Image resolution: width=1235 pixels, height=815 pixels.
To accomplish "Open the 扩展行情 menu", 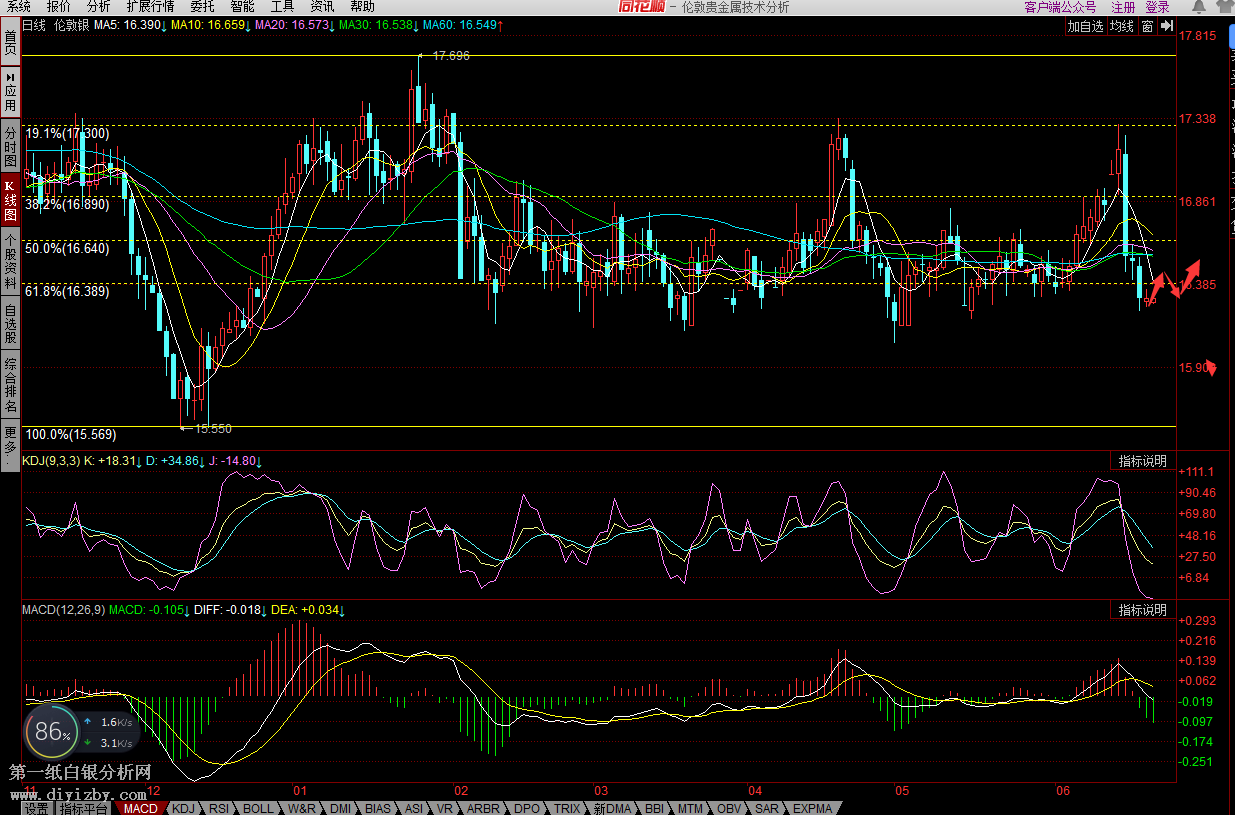I will pos(150,7).
